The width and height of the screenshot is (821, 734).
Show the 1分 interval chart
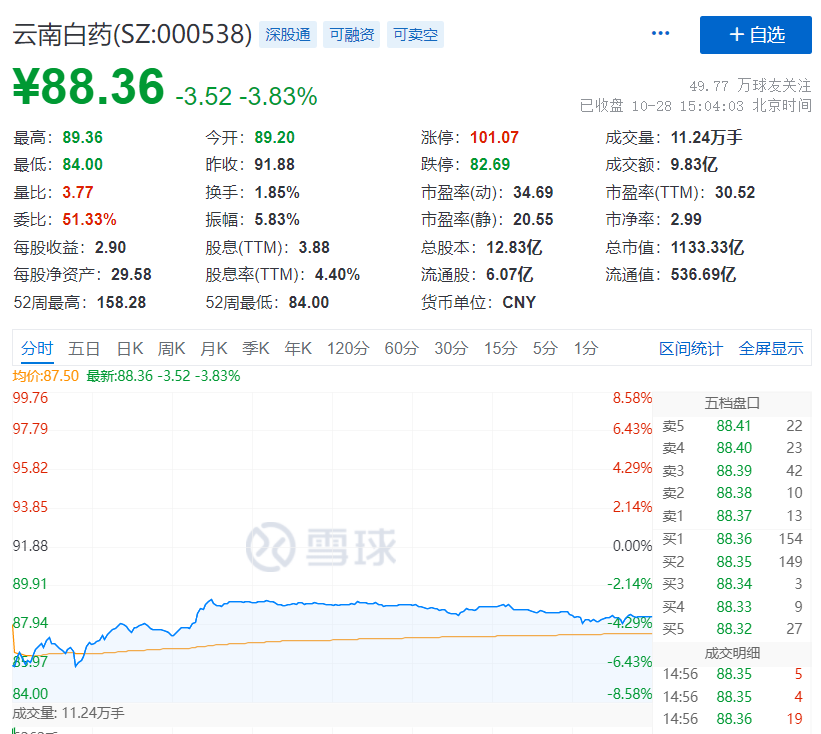tap(585, 349)
